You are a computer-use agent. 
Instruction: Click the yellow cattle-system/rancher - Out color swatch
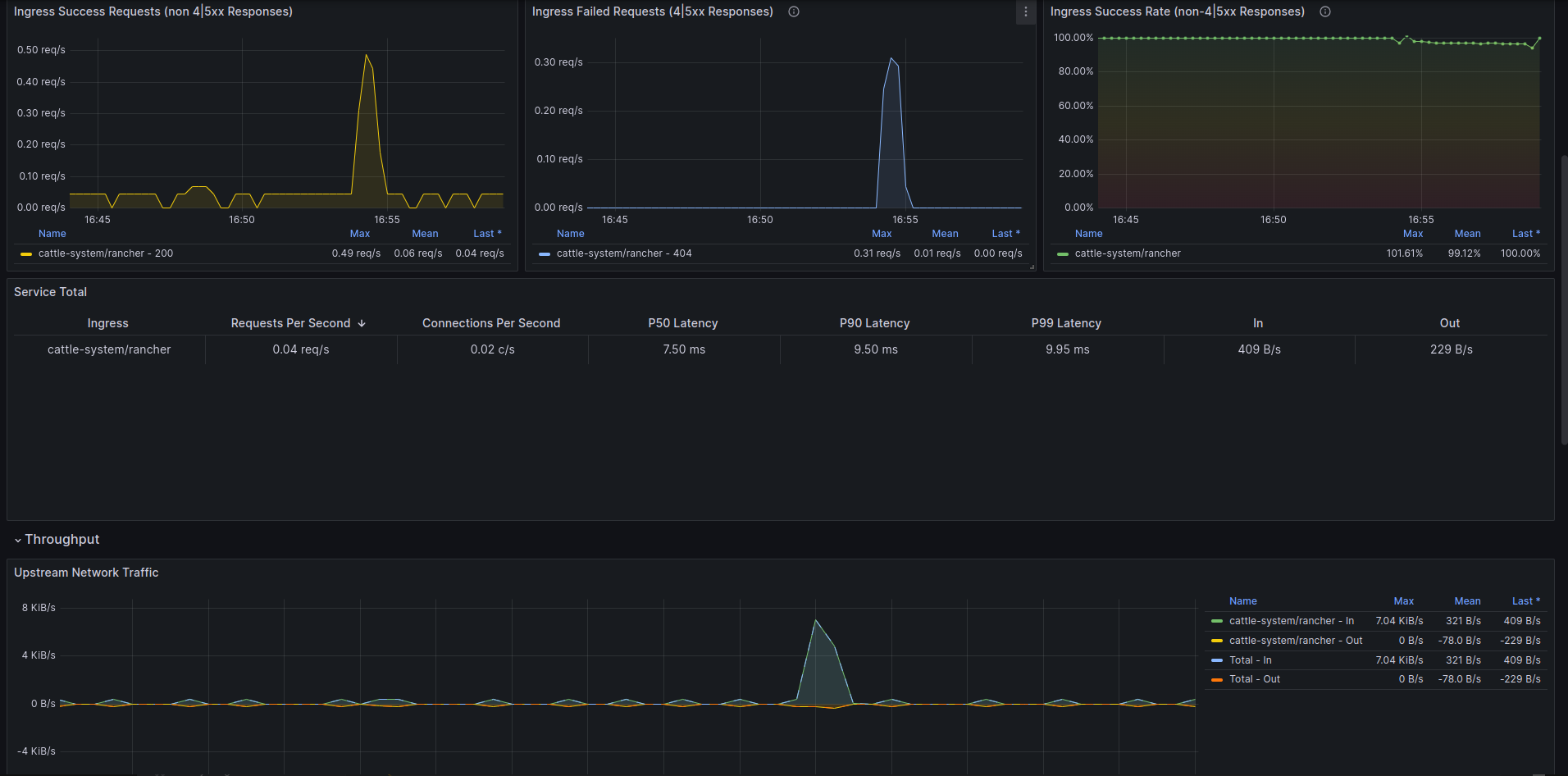coord(1217,641)
